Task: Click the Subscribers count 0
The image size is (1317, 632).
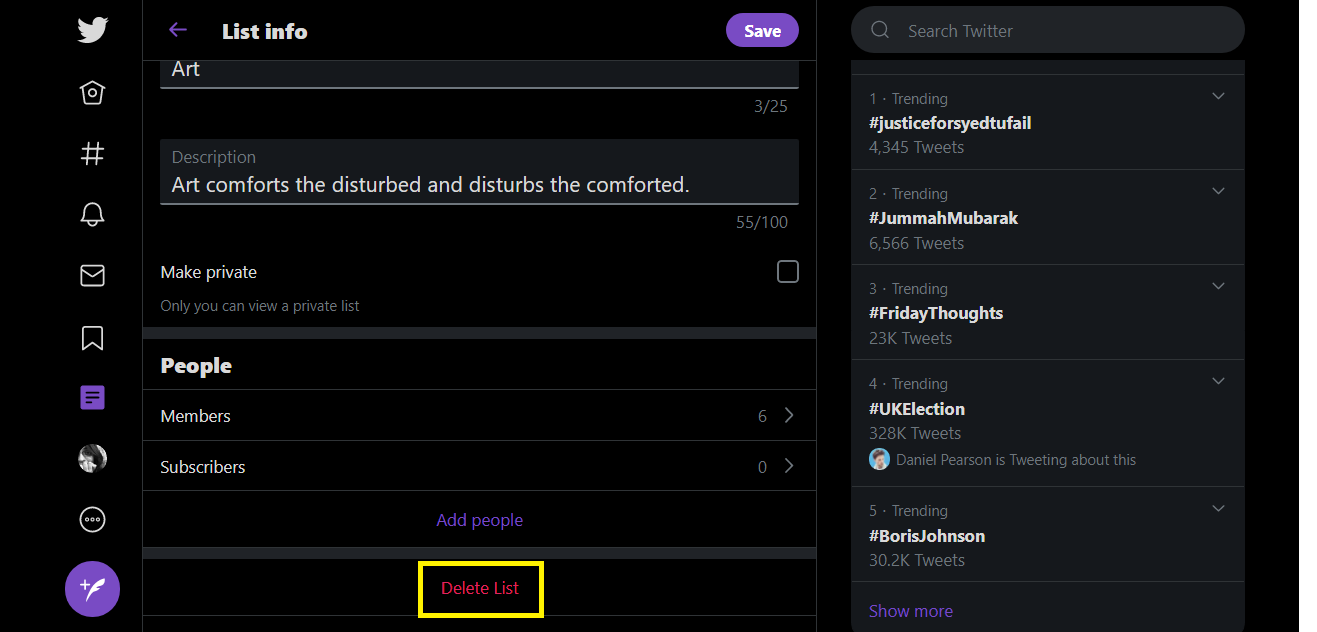Action: [762, 467]
